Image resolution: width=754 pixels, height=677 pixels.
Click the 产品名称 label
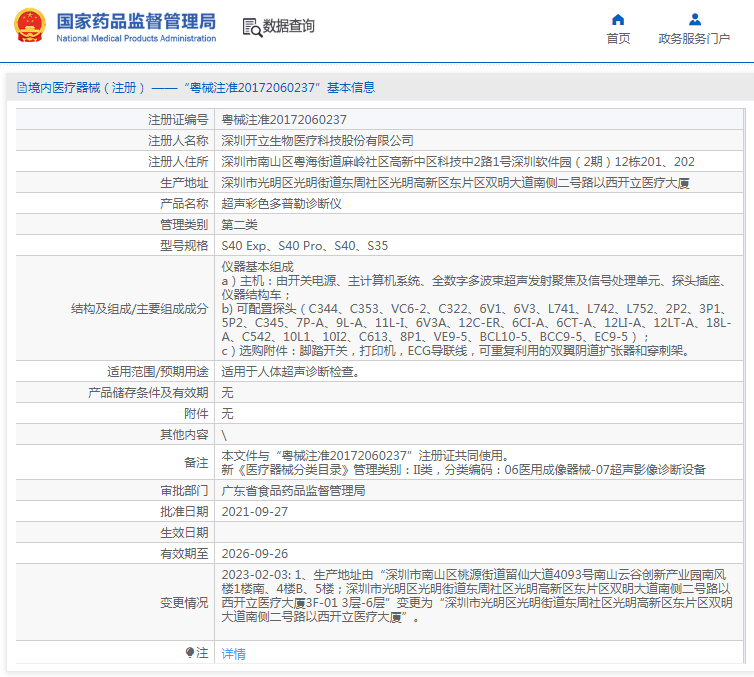(184, 204)
